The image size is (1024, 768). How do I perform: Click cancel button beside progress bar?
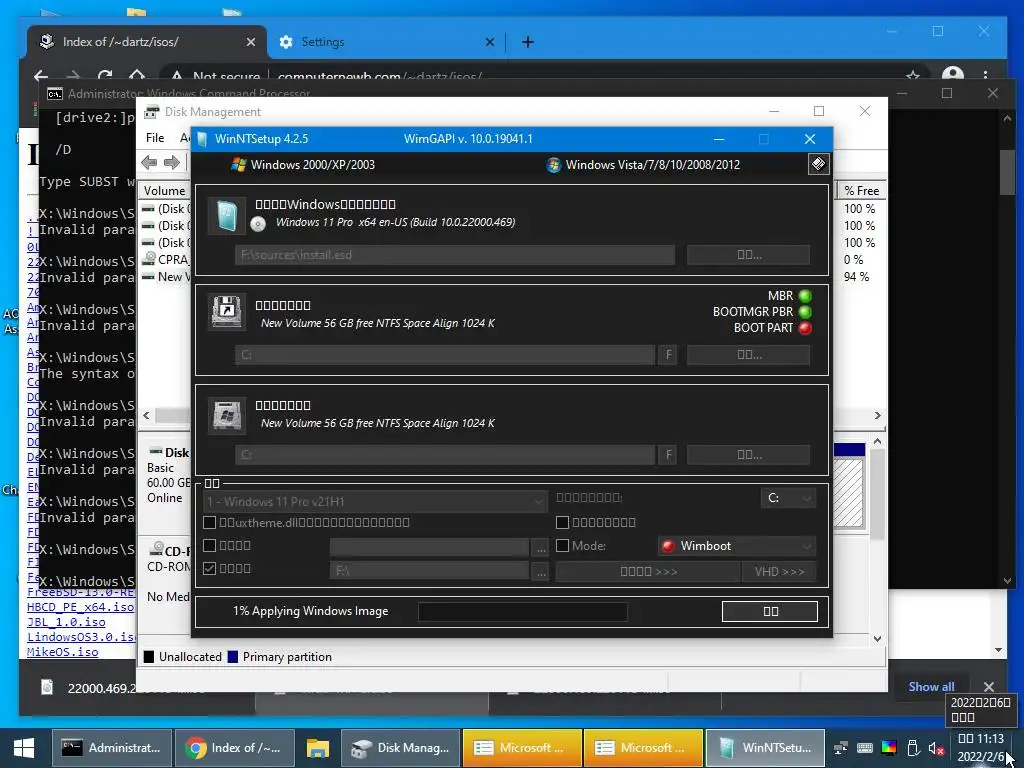point(770,611)
